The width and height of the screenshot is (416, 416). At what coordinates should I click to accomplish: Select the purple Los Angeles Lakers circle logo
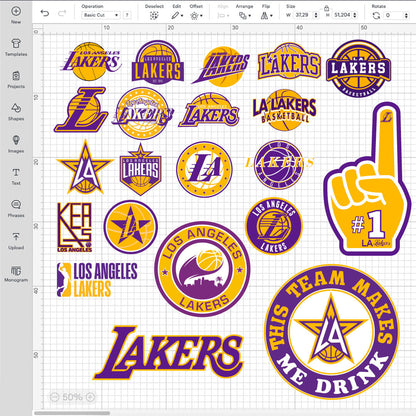274,226
